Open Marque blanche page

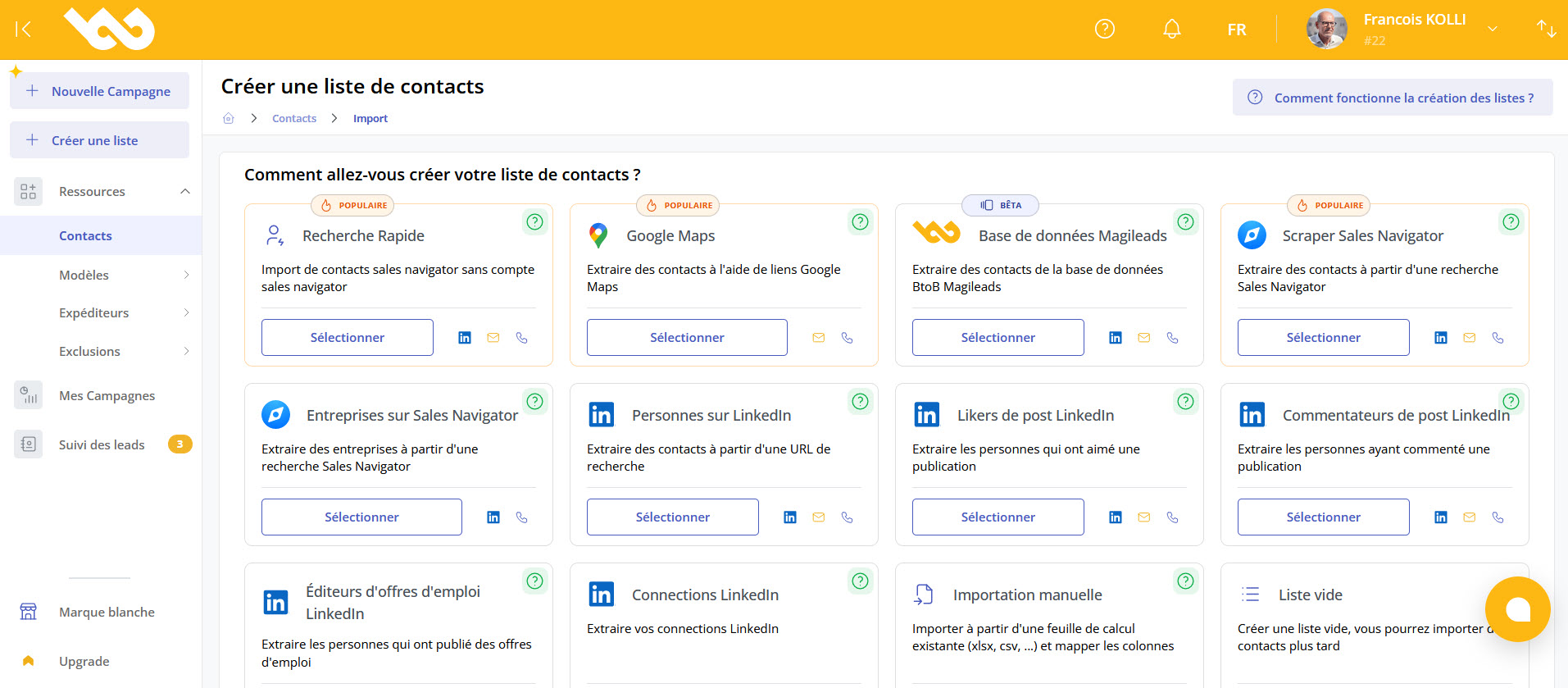click(x=107, y=612)
